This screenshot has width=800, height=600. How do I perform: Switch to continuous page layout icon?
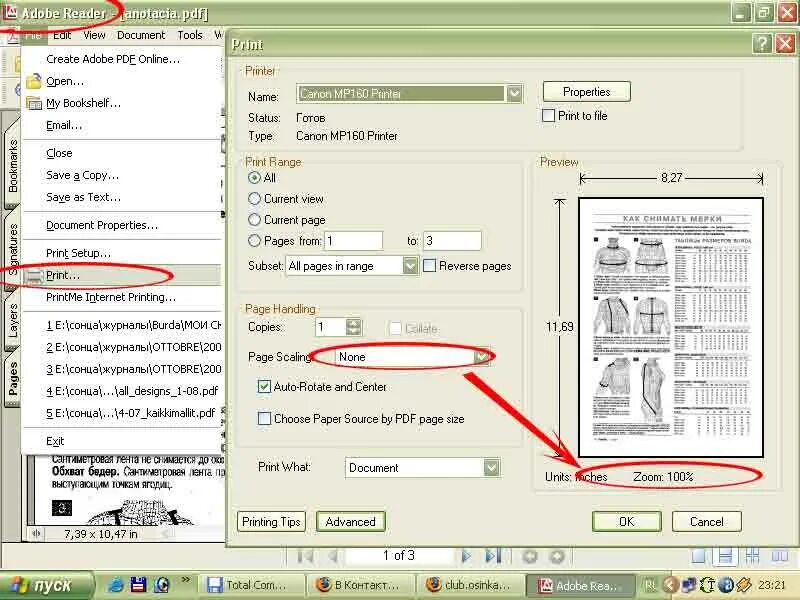pyautogui.click(x=726, y=556)
